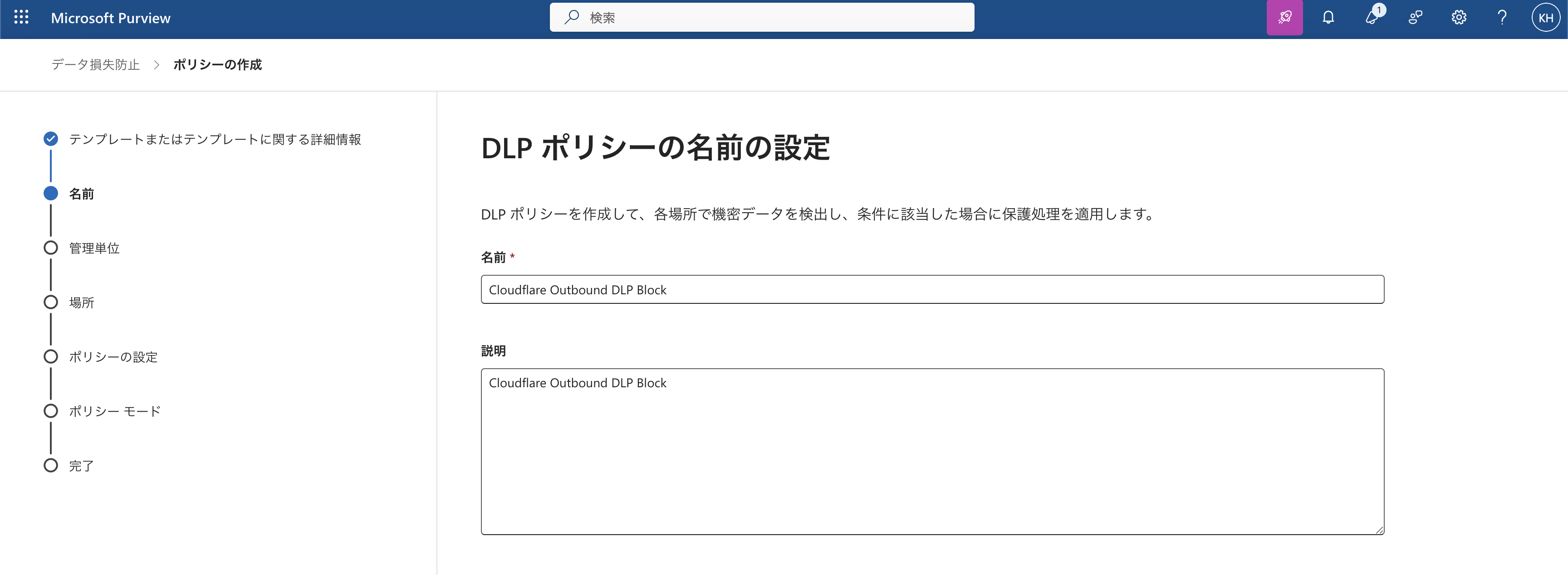Screen dimensions: 1568x575
Task: Click the 説明 description text area
Action: pyautogui.click(x=932, y=452)
